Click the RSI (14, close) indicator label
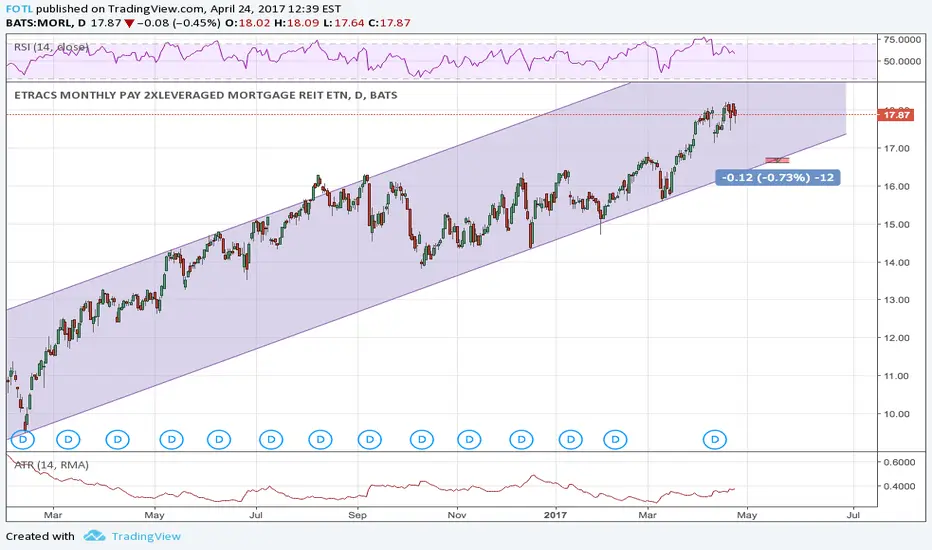This screenshot has width=932, height=550. point(51,47)
